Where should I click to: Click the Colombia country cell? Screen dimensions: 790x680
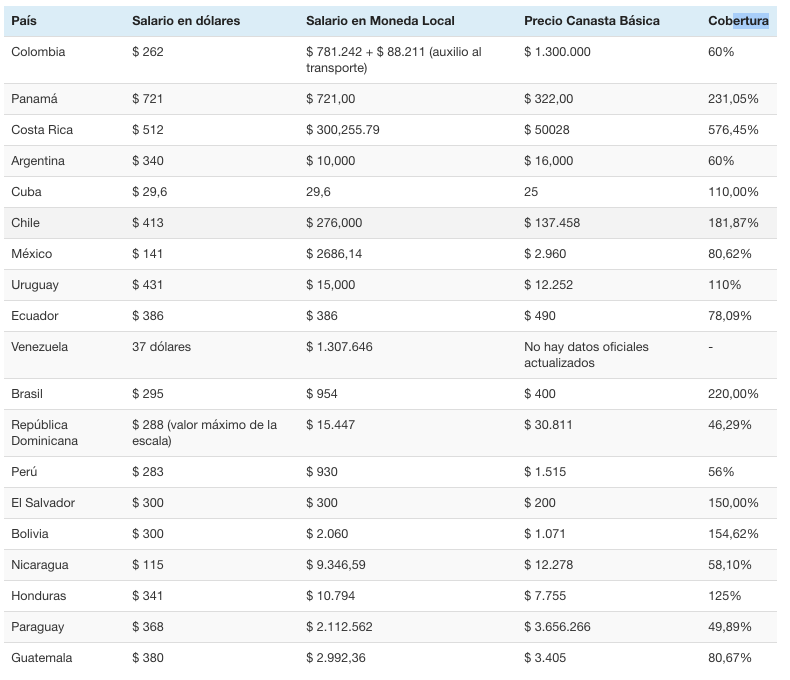tap(38, 52)
